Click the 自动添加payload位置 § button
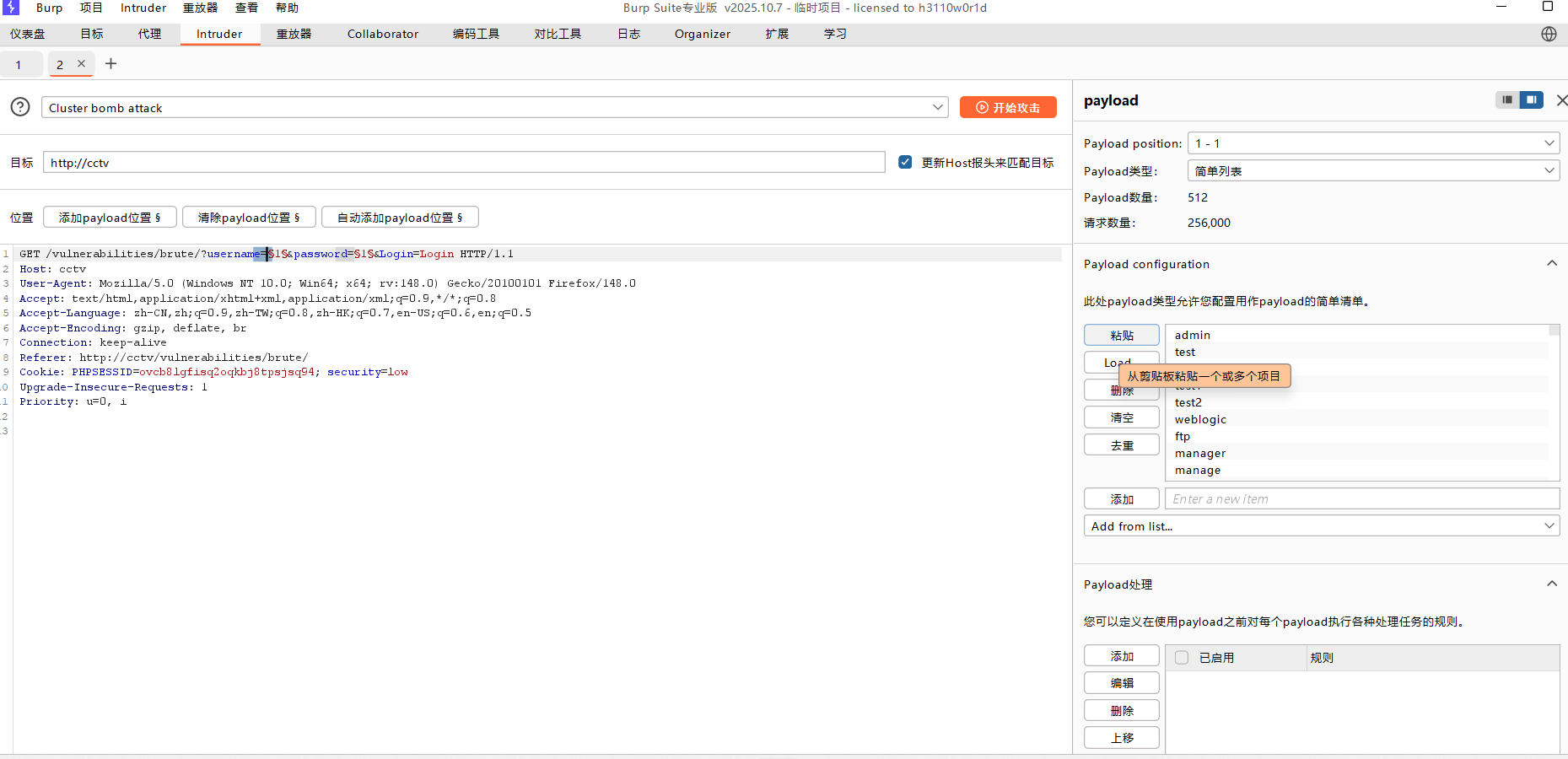The width and height of the screenshot is (1568, 759). 400,217
